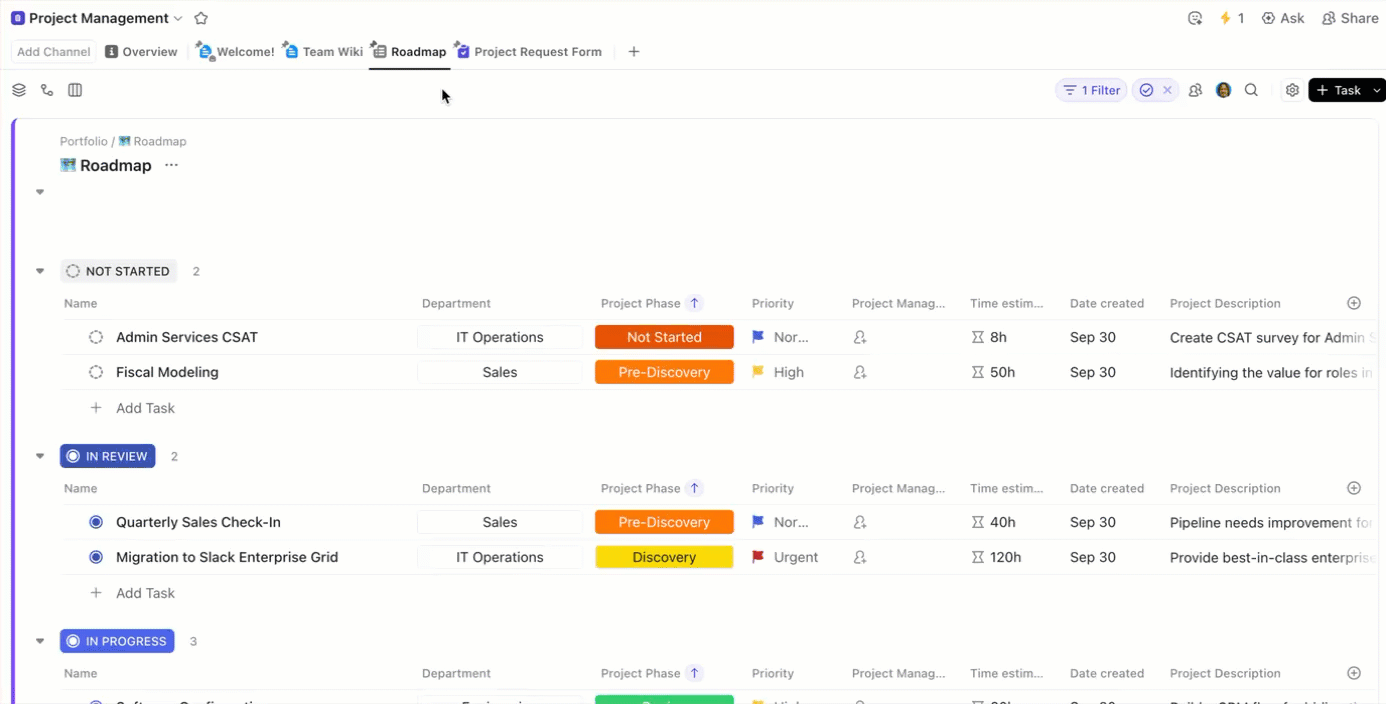Select the columns layout icon in the toolbar
The width and height of the screenshot is (1386, 704).
tap(74, 89)
